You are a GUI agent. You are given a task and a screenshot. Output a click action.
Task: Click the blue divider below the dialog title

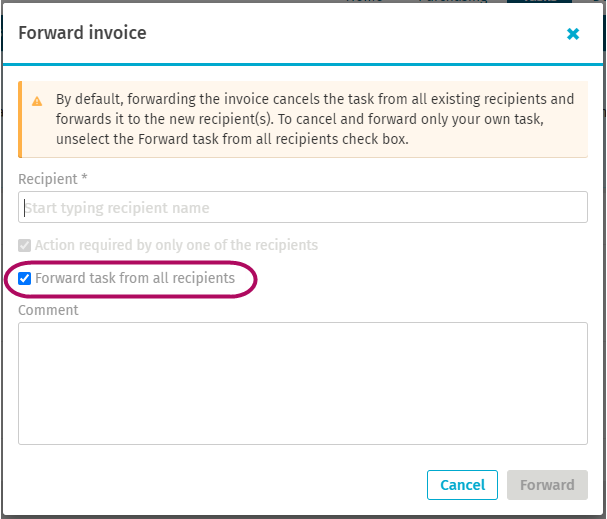pyautogui.click(x=303, y=65)
